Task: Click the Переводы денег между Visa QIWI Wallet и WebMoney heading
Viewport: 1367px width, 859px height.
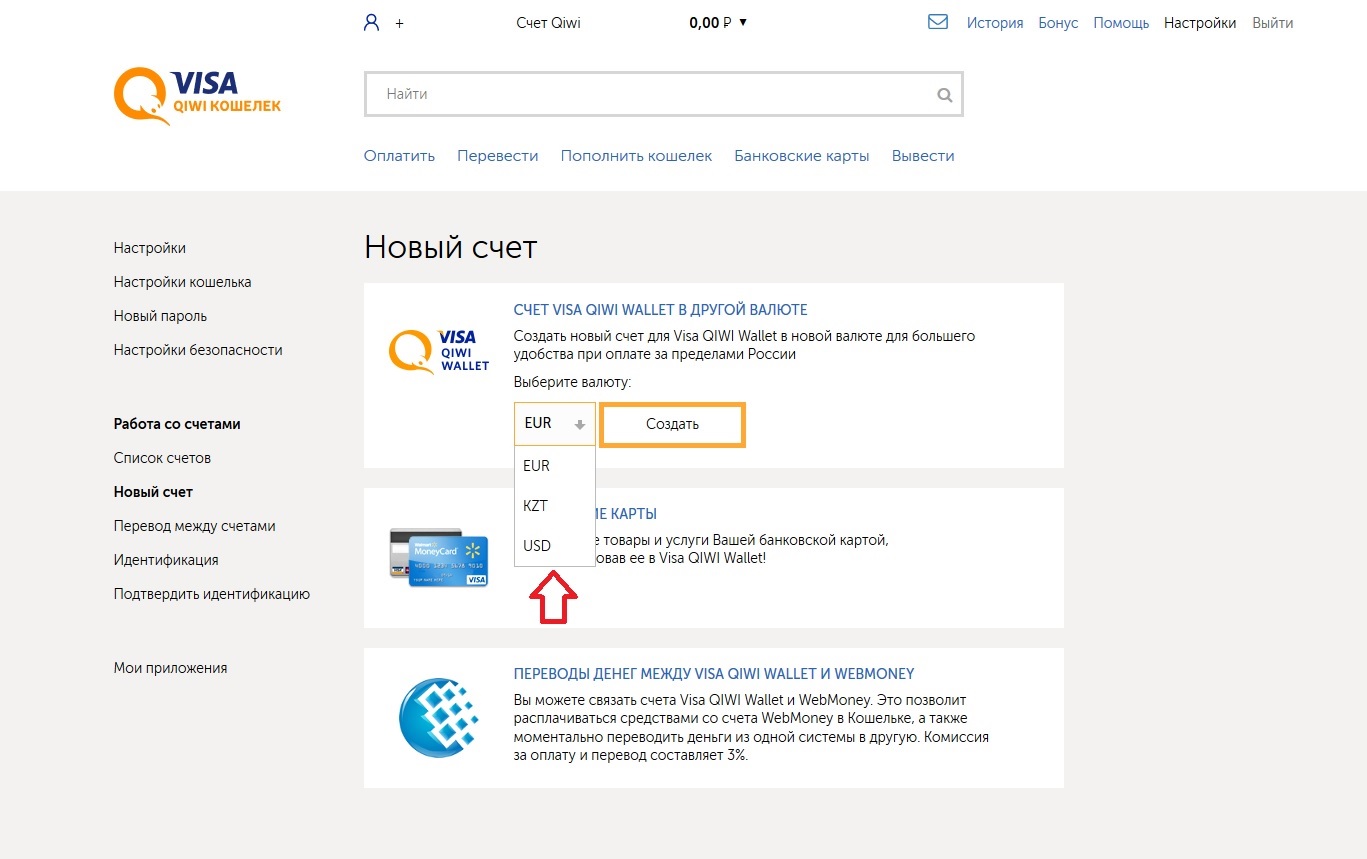Action: (714, 674)
